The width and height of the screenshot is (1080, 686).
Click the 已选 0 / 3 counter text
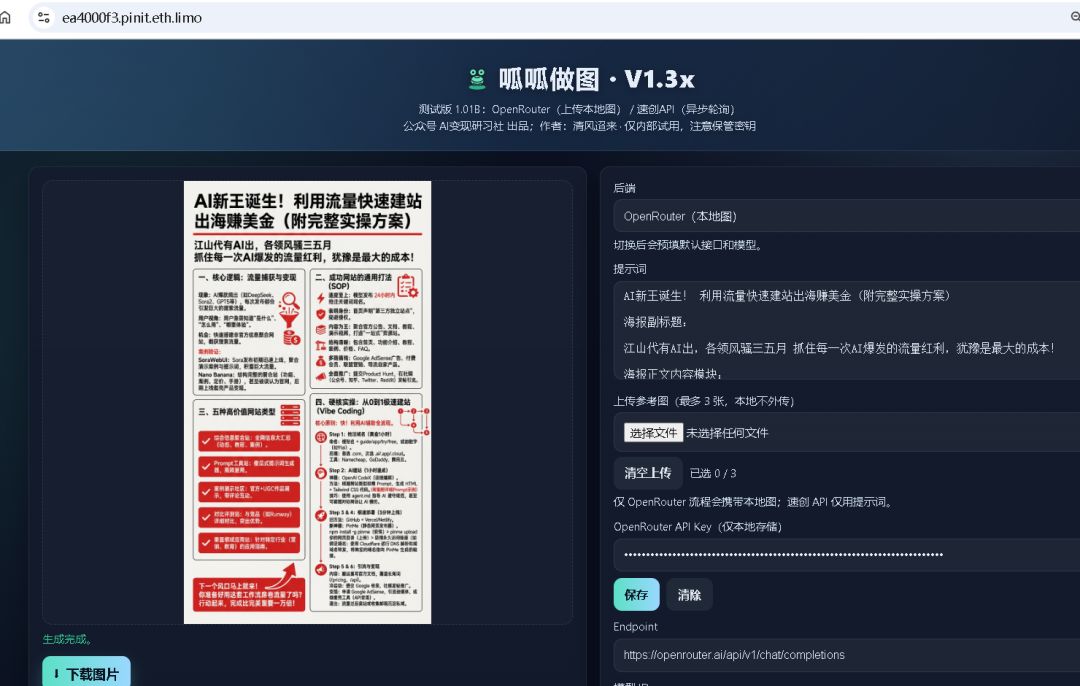713,473
